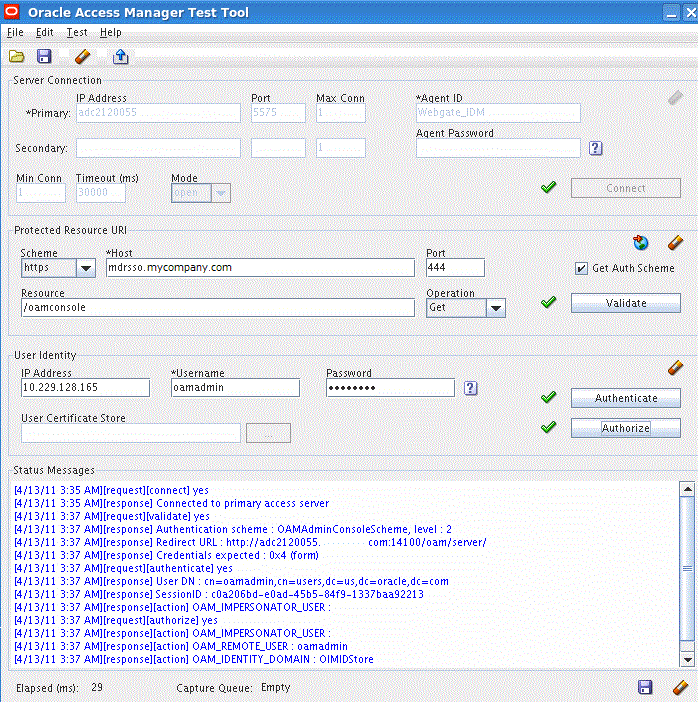Viewport: 698px width, 702px height.
Task: Click status line OAM_IDENTITY_DOMAIN : OIMIDStore
Action: (x=193, y=659)
